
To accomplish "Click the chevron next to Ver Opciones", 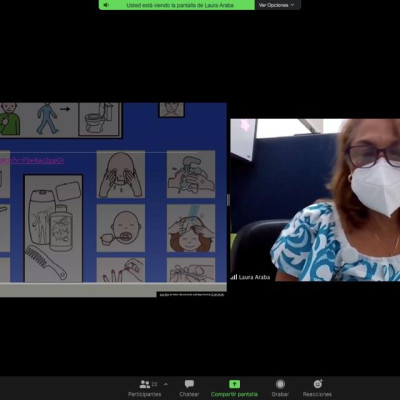I will (x=293, y=5).
